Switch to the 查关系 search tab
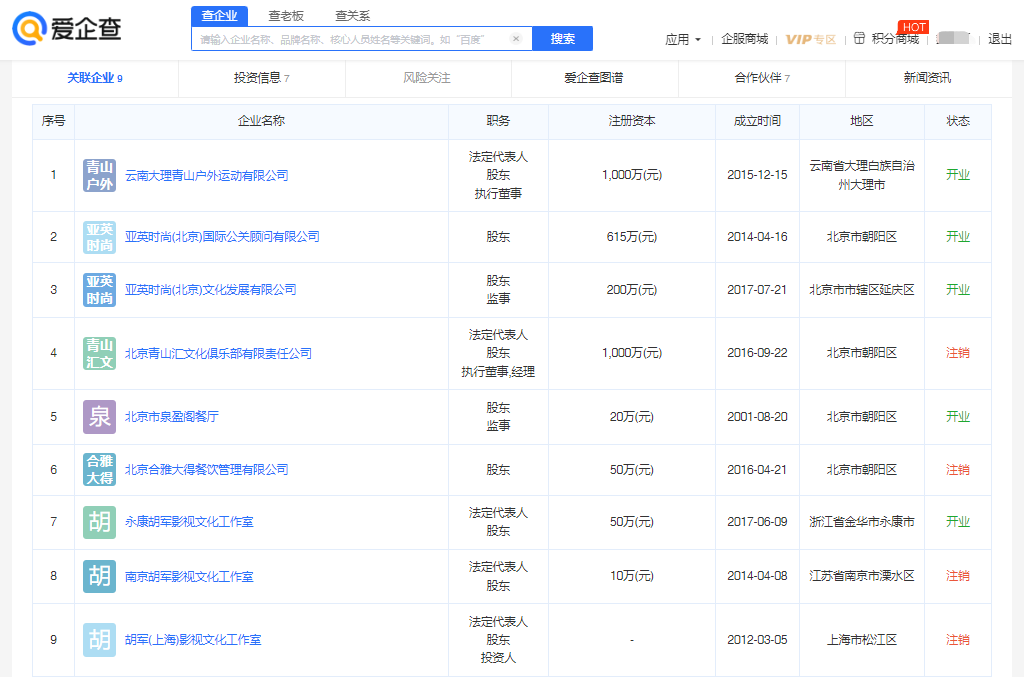Screen dimensions: 1024x677 (352, 16)
